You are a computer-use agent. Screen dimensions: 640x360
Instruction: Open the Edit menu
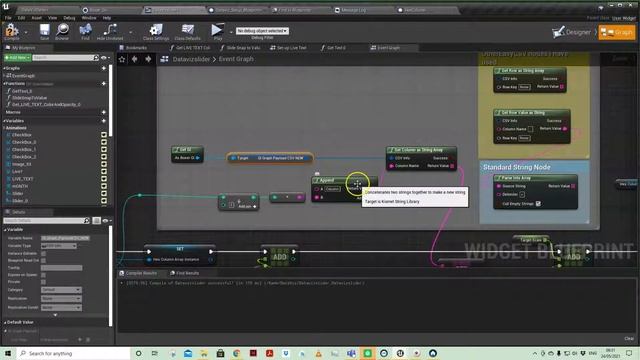click(x=21, y=18)
